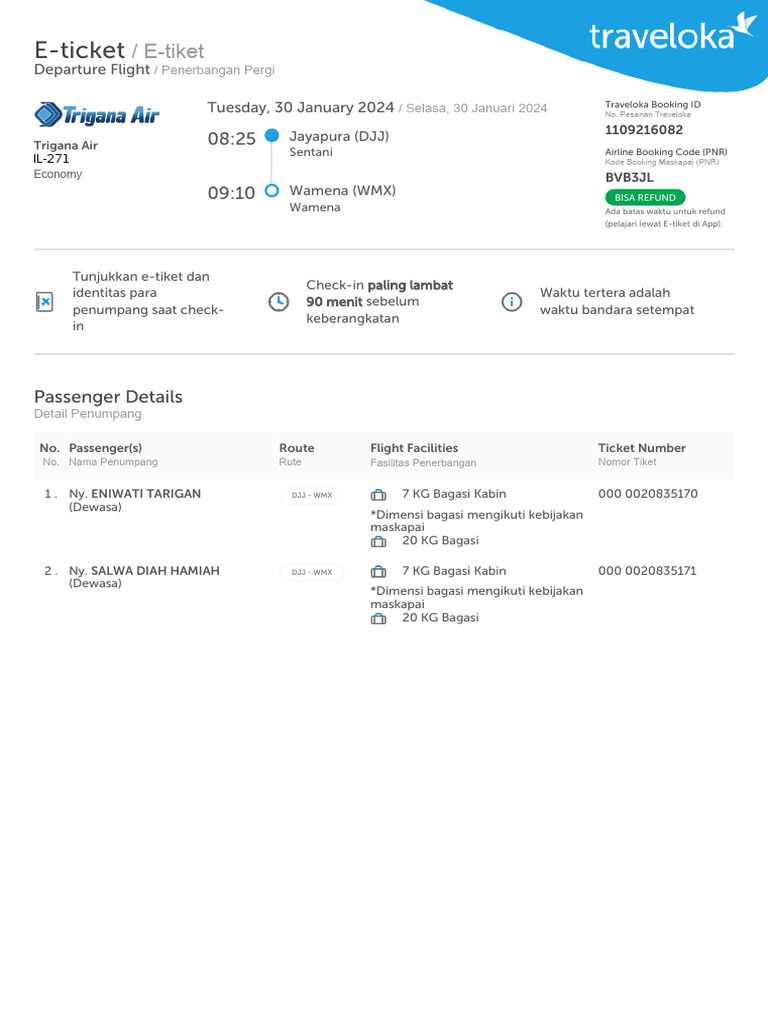Click the Trigana Air logo
The height and width of the screenshot is (1024, 768).
click(97, 115)
